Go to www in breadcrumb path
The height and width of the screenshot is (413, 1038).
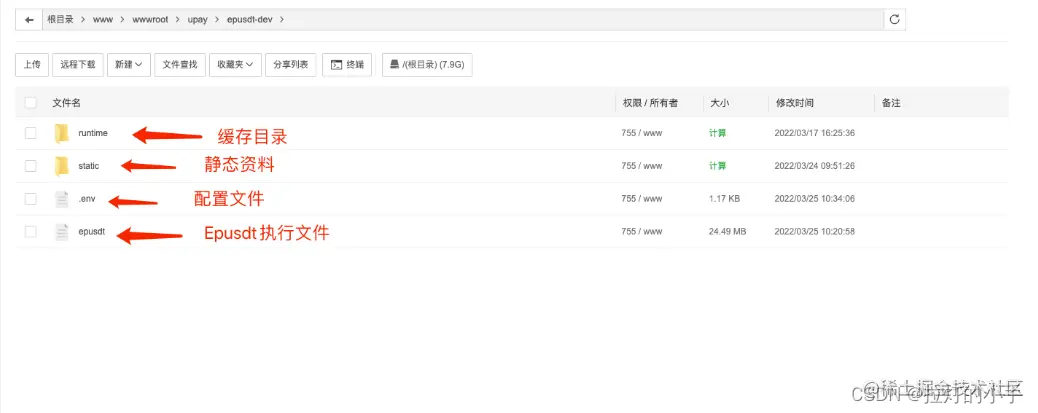point(103,20)
